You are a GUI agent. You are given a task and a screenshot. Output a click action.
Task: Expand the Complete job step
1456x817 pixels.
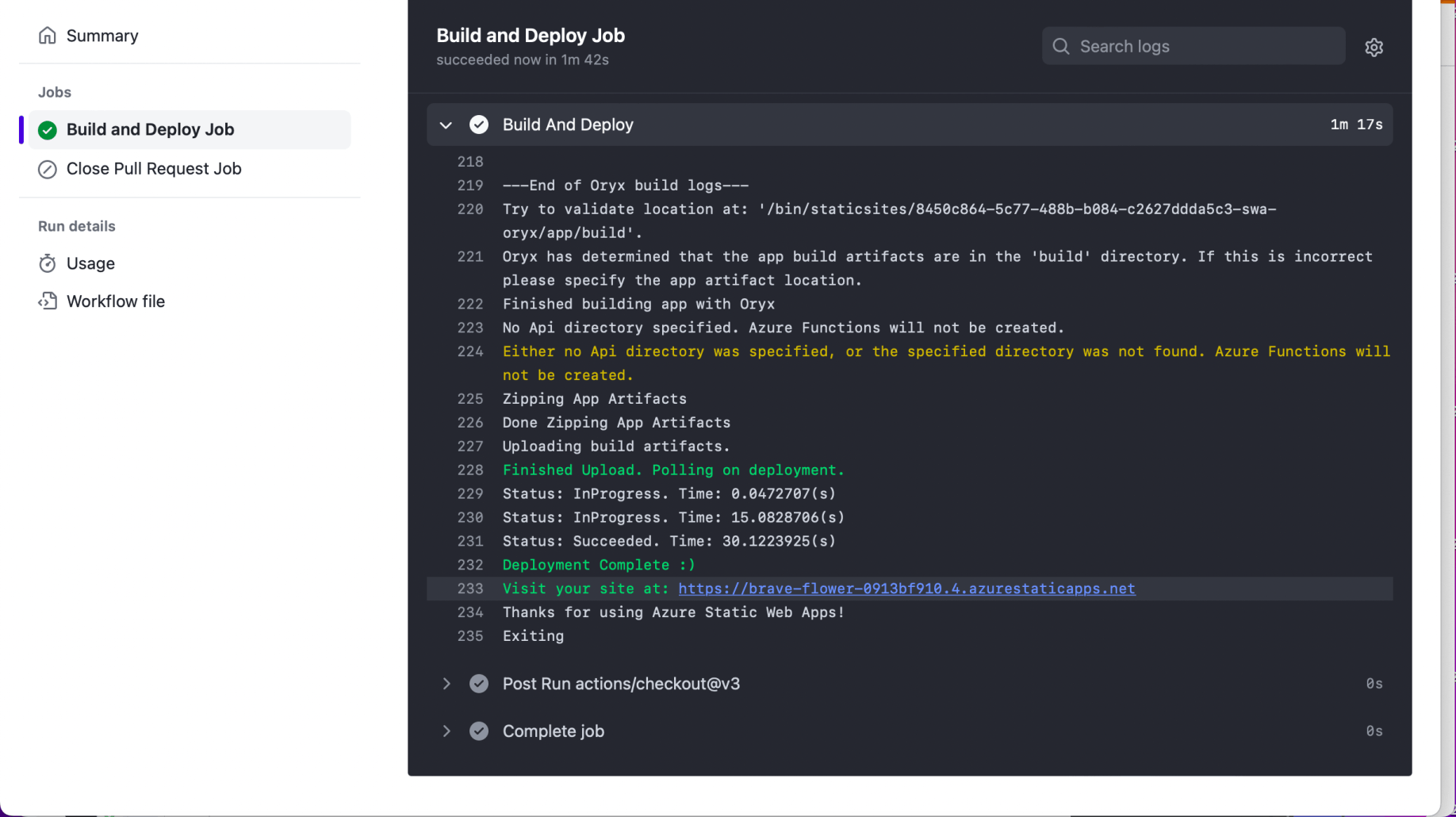446,731
